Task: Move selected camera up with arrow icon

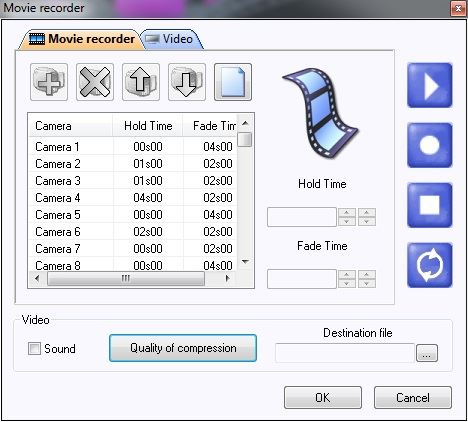Action: [x=141, y=82]
